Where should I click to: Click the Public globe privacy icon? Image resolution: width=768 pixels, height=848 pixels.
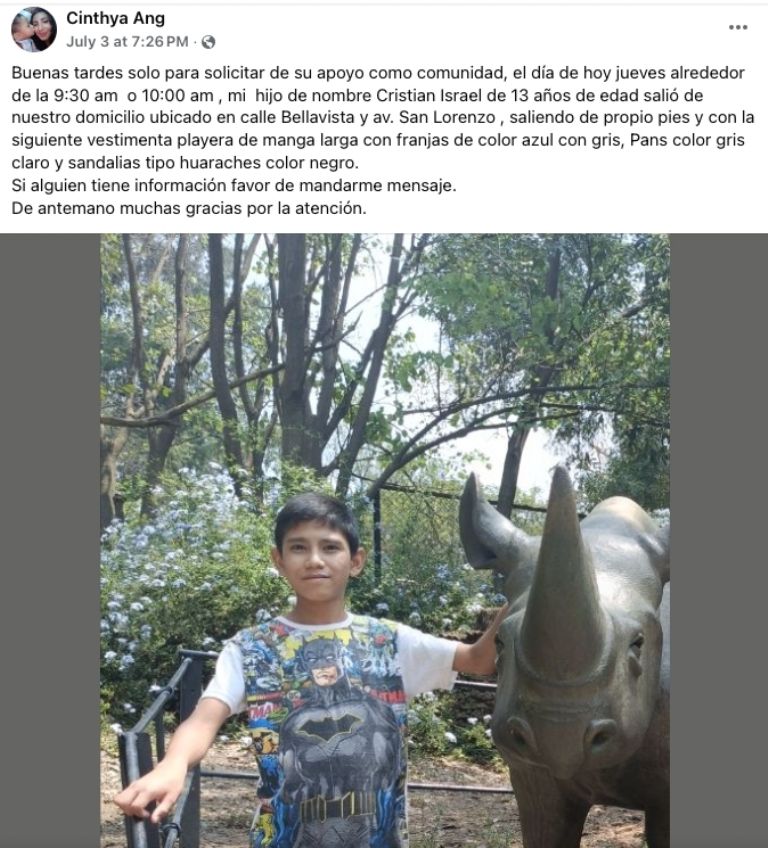coord(208,42)
